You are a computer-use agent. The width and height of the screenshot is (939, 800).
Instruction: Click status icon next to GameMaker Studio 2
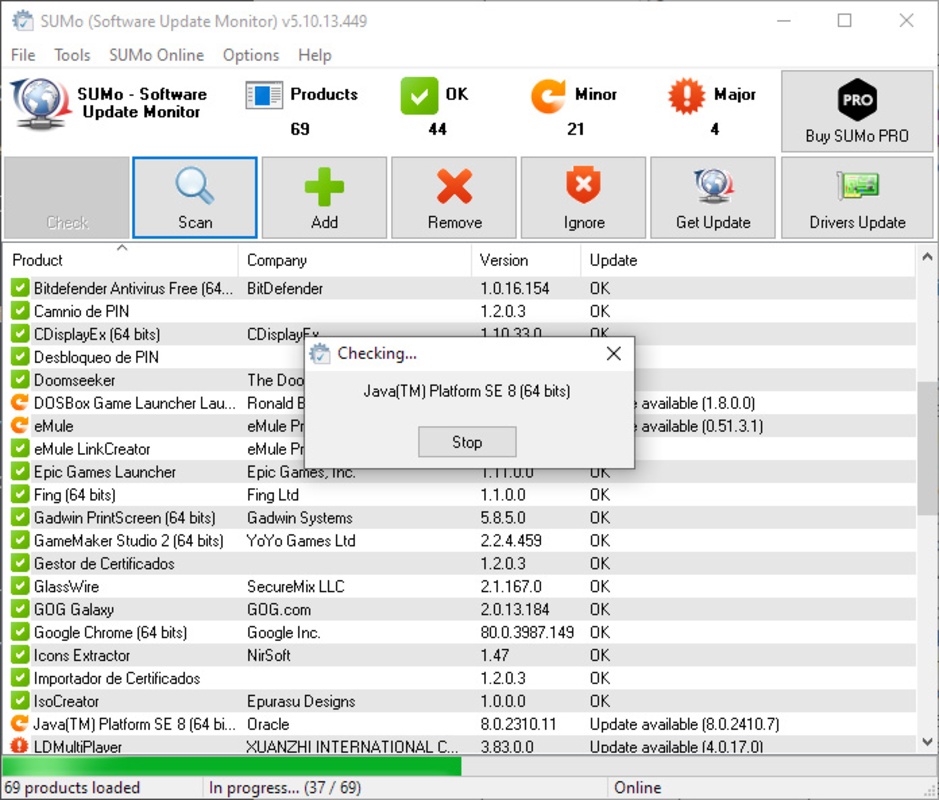(20, 540)
